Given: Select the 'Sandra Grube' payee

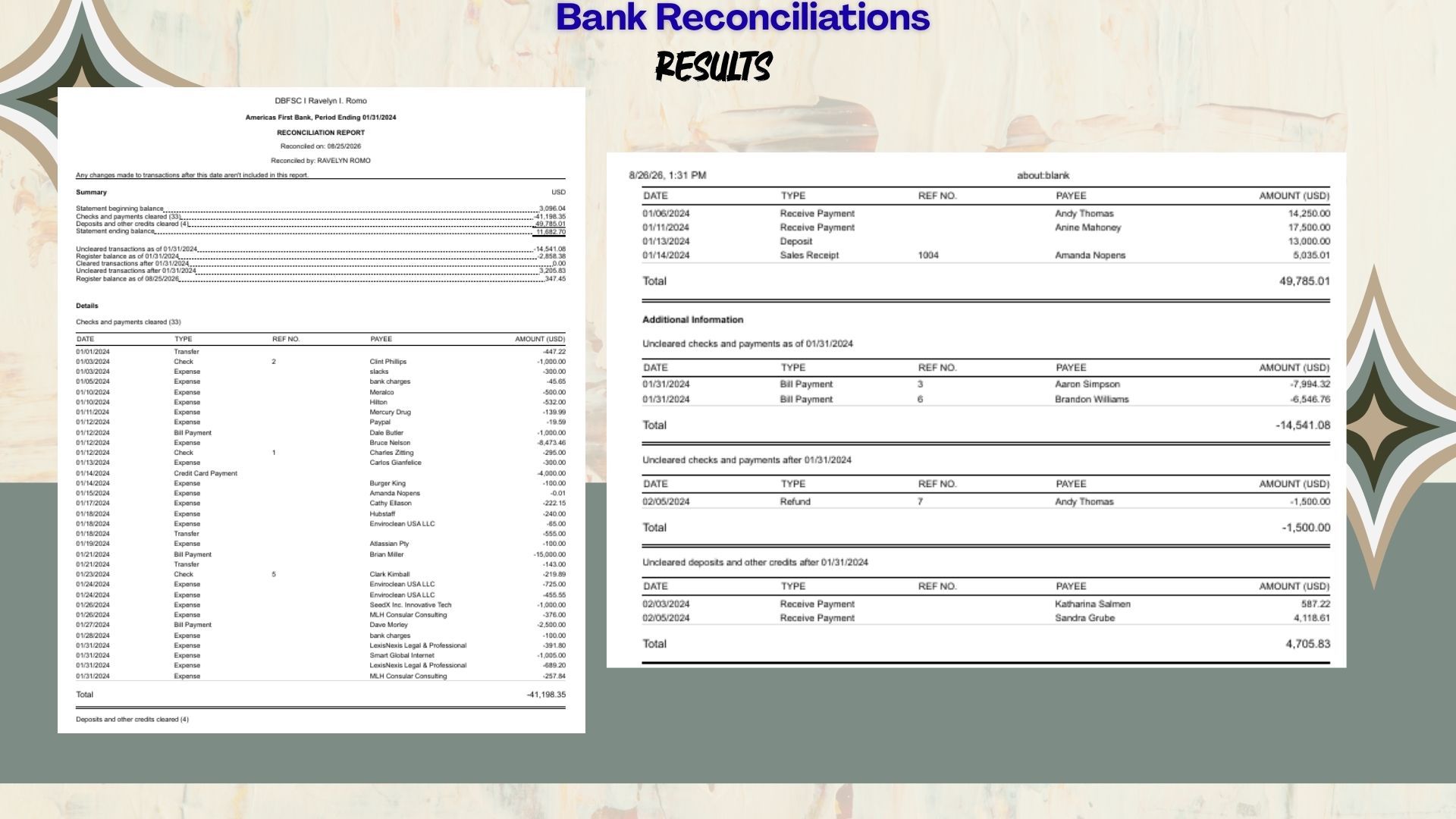Looking at the screenshot, I should point(1084,618).
